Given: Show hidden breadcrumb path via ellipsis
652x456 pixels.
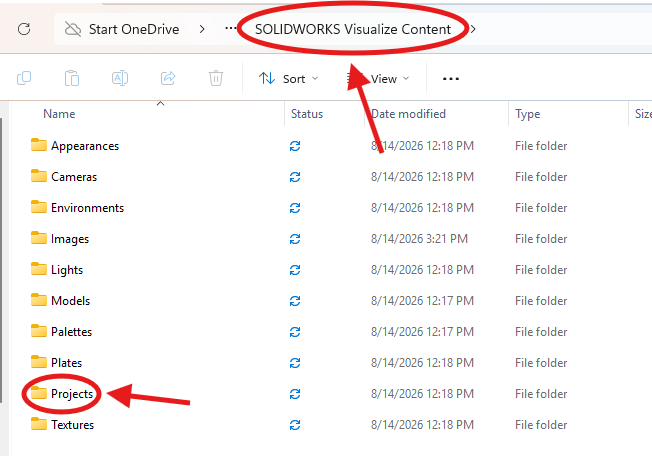Looking at the screenshot, I should [x=230, y=28].
